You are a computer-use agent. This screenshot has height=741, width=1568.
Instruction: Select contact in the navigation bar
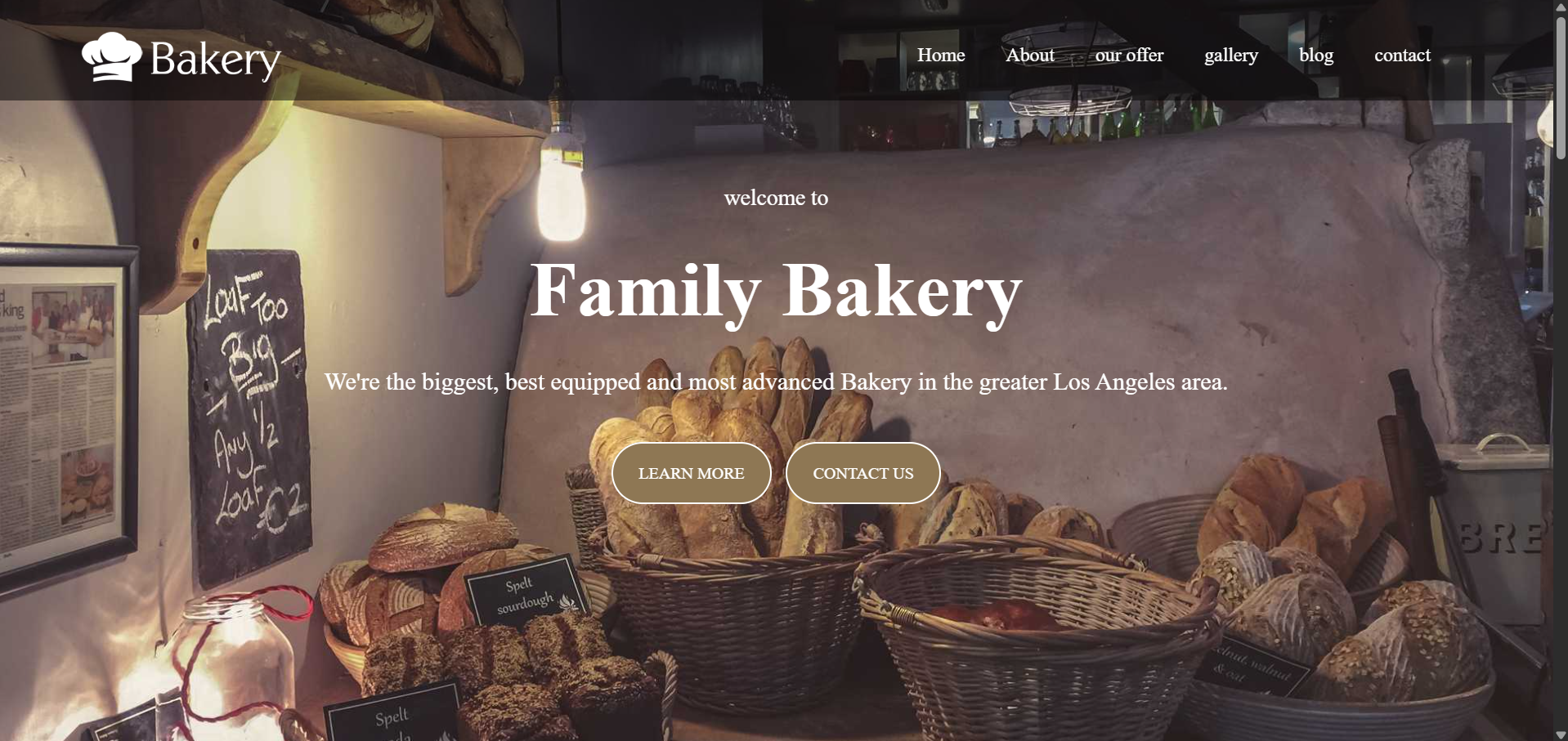tap(1402, 55)
